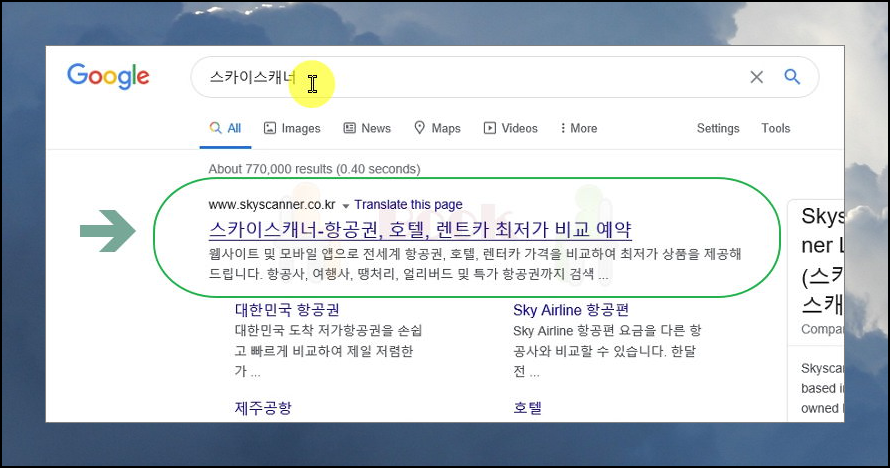Click the blue magnifier search icon
This screenshot has height=468, width=890.
(792, 77)
